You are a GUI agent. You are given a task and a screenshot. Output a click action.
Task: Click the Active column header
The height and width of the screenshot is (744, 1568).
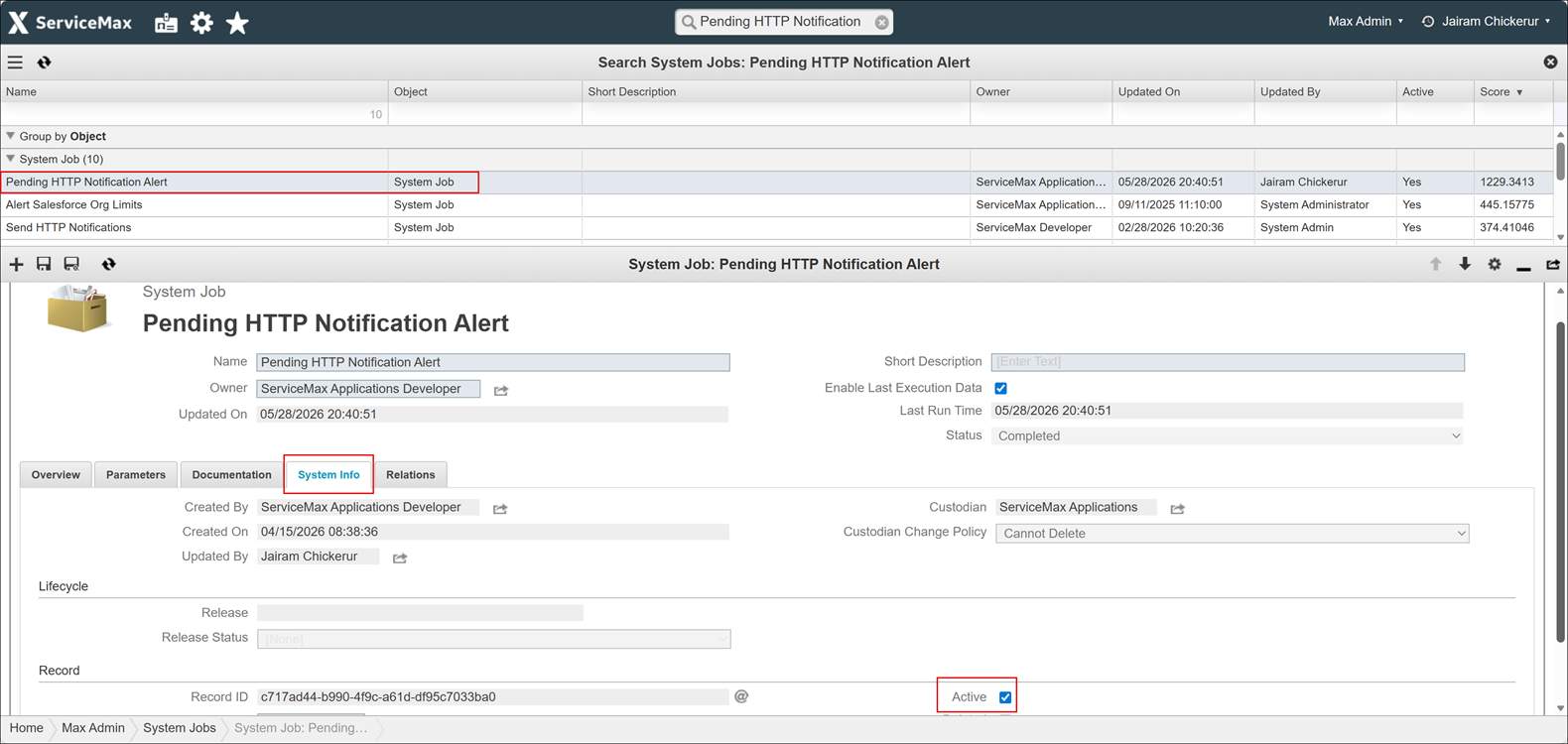(1435, 91)
